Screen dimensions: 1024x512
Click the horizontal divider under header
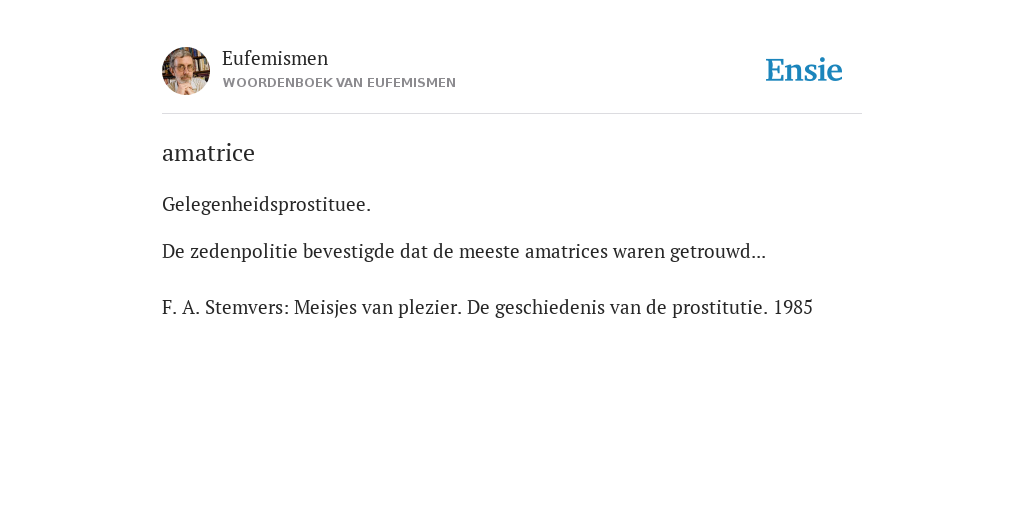[512, 114]
